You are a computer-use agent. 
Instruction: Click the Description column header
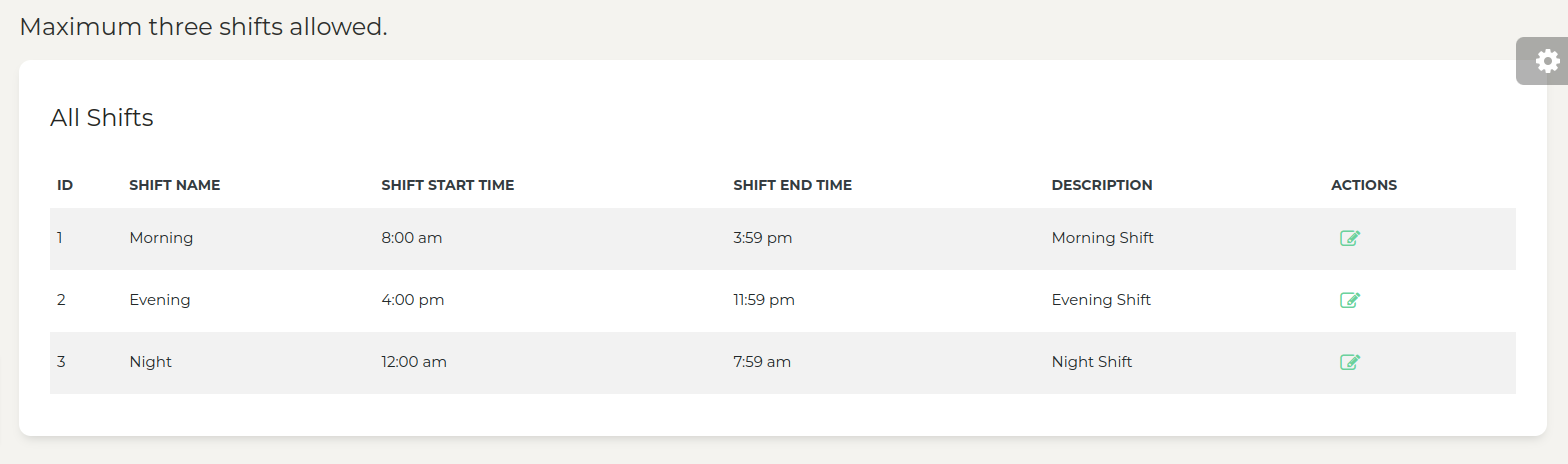click(1102, 185)
